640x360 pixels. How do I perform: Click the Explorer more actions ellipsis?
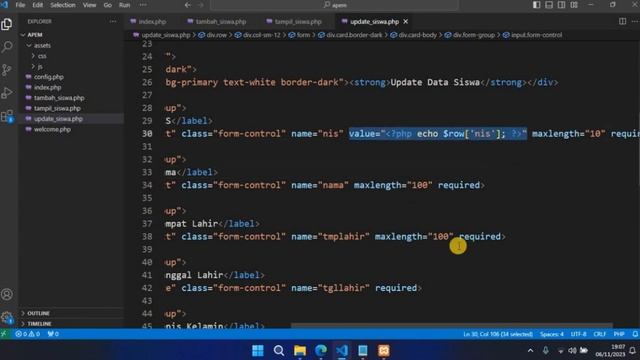coord(113,21)
